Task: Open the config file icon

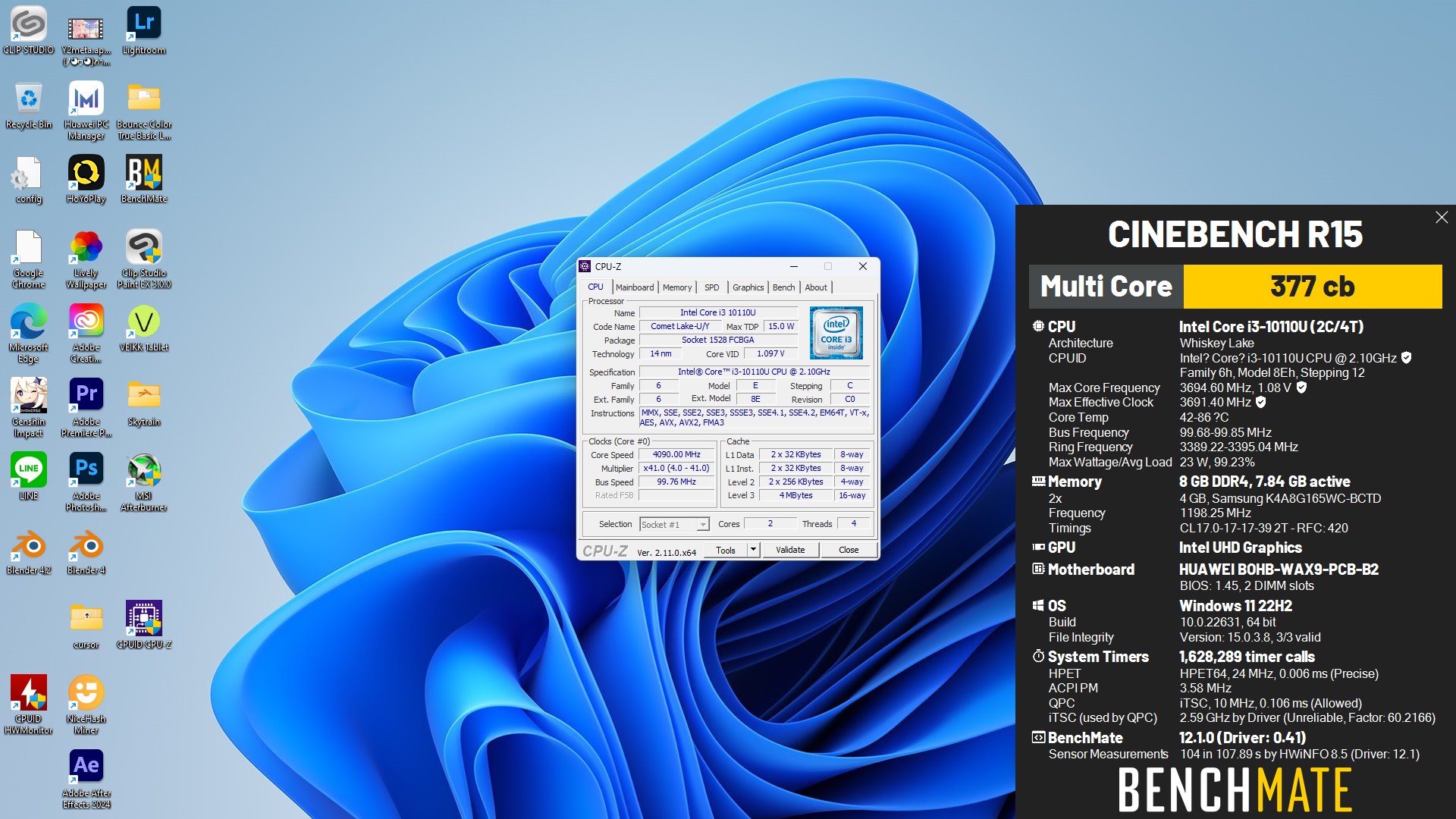Action: [29, 179]
